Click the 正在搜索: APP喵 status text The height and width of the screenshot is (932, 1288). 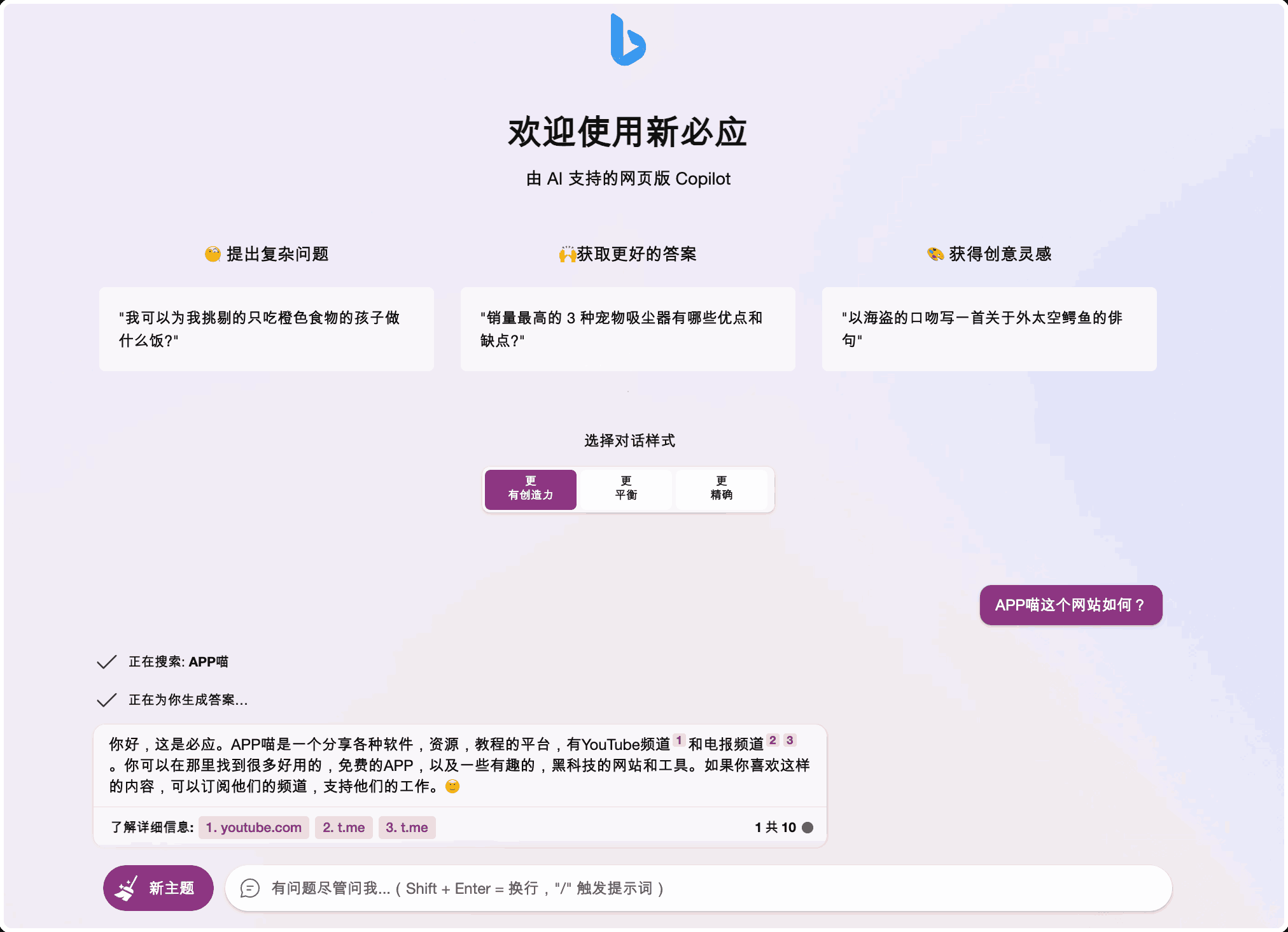click(x=178, y=662)
